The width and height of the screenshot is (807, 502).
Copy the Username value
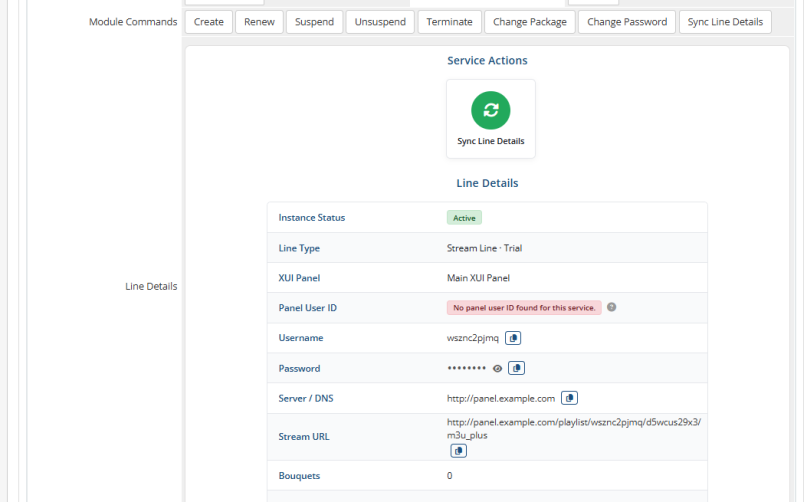[513, 338]
